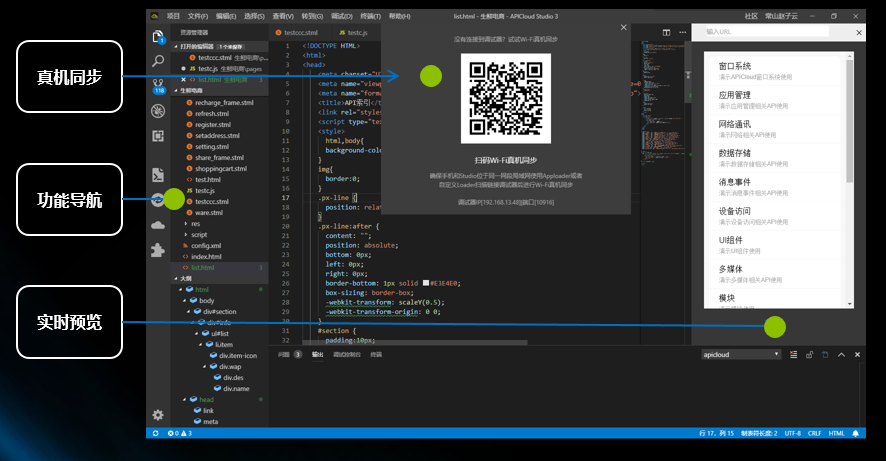
Task: Click the sync icon in status bar
Action: (155, 433)
